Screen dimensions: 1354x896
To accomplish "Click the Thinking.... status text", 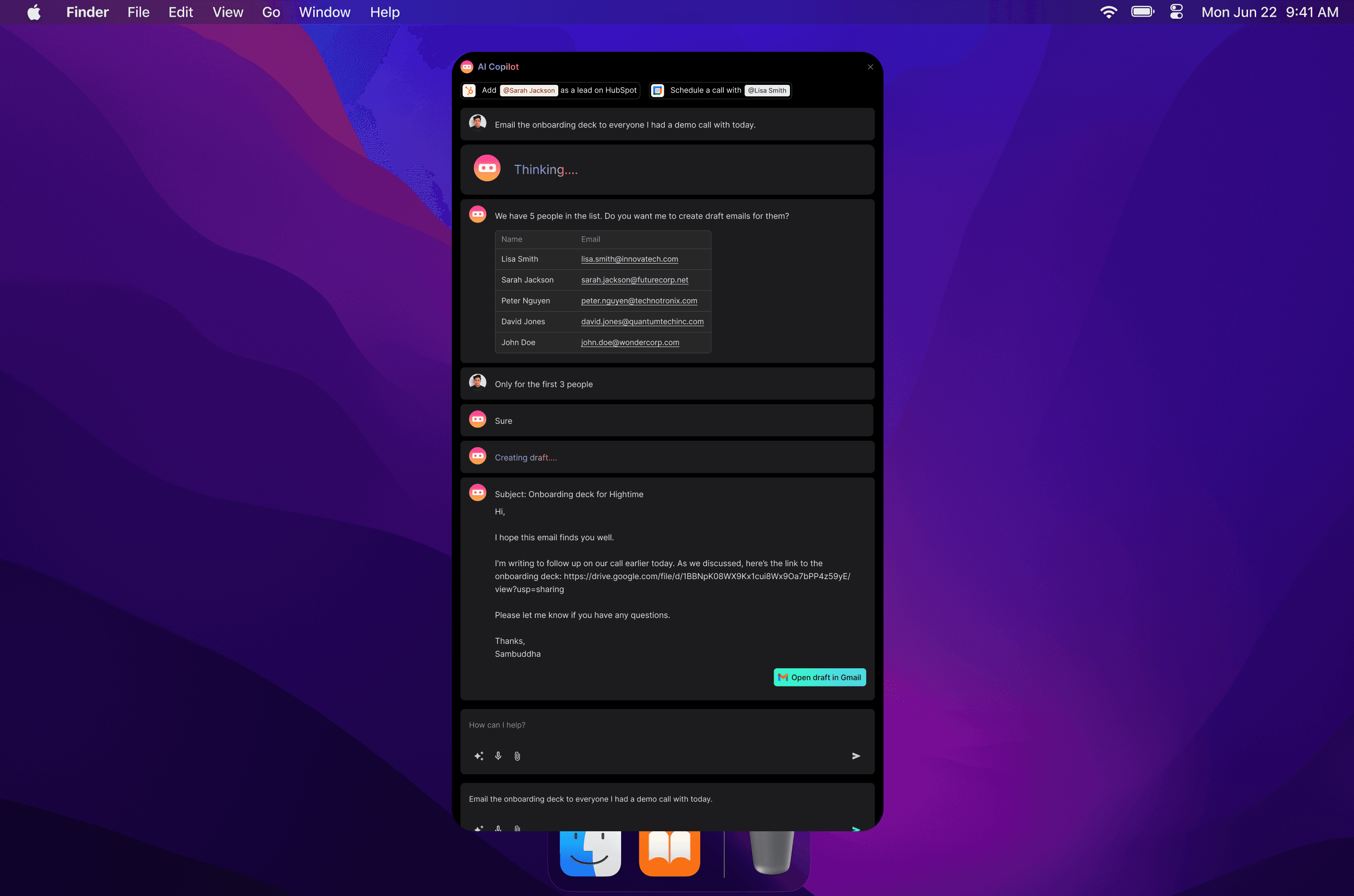I will (546, 170).
